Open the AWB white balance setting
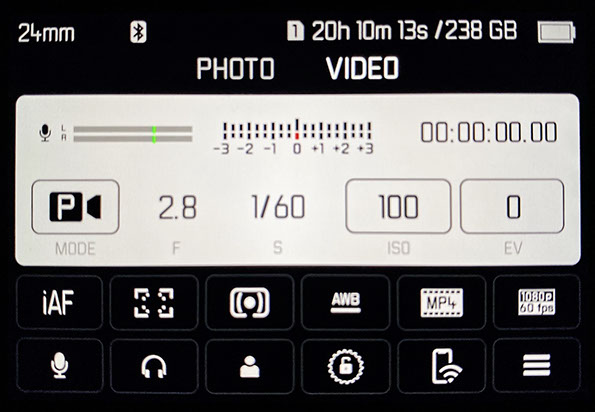 tap(345, 302)
